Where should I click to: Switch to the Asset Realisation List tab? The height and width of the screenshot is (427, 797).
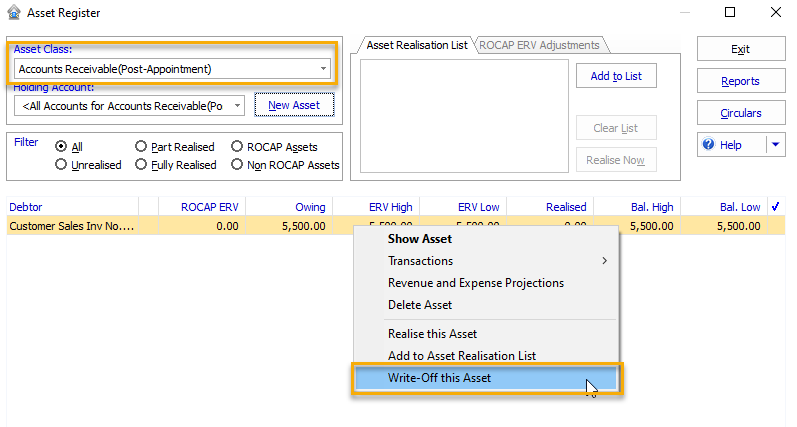pos(417,45)
